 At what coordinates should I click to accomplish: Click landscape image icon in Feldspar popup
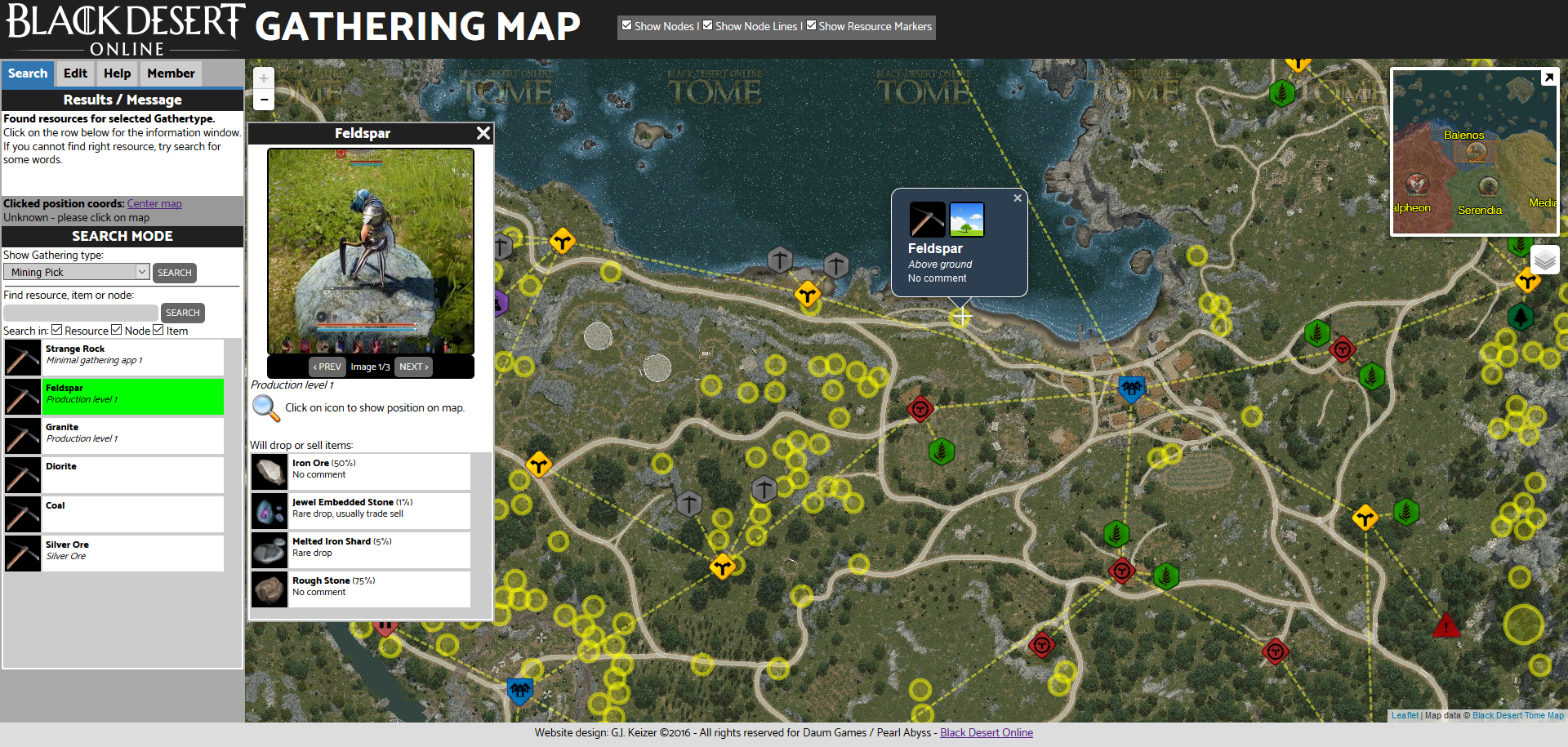pyautogui.click(x=967, y=220)
